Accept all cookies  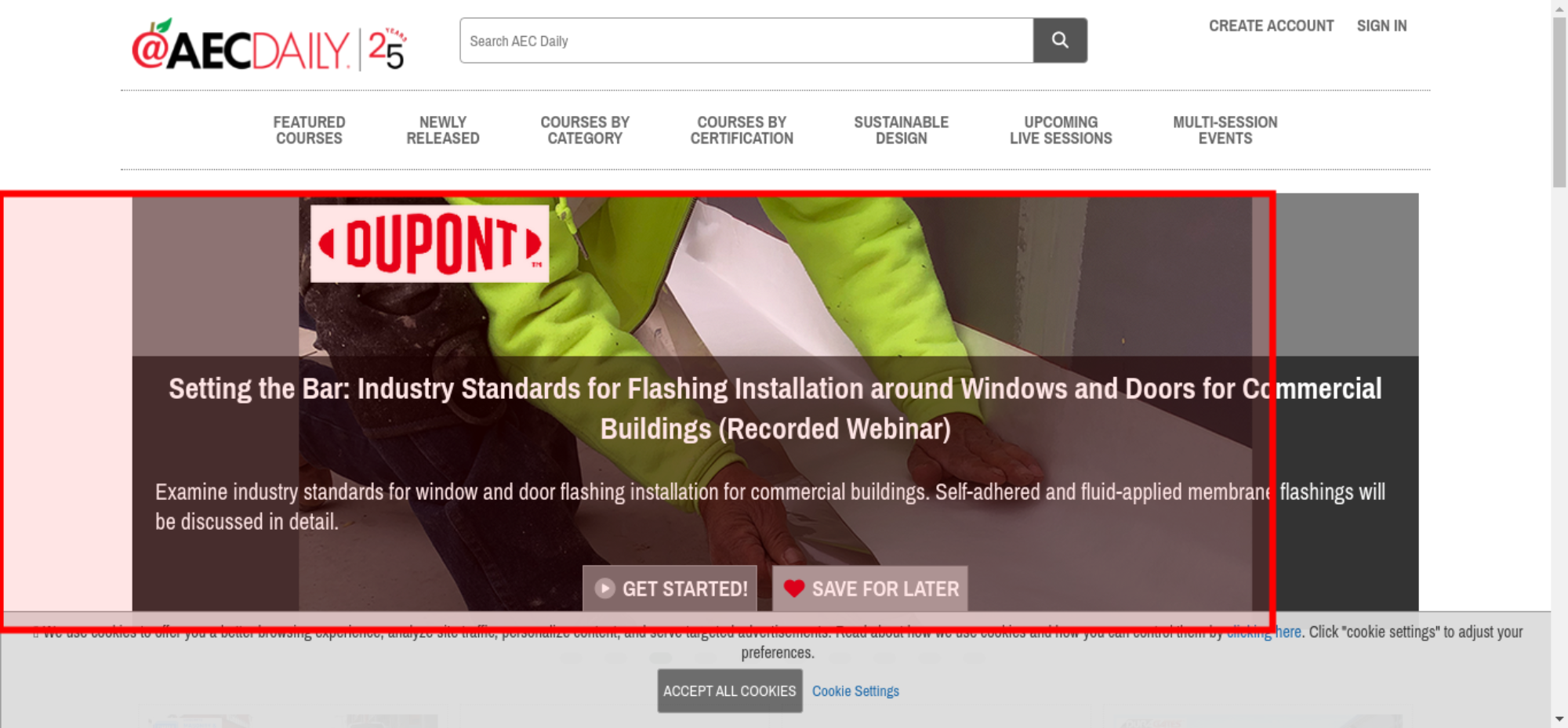730,690
